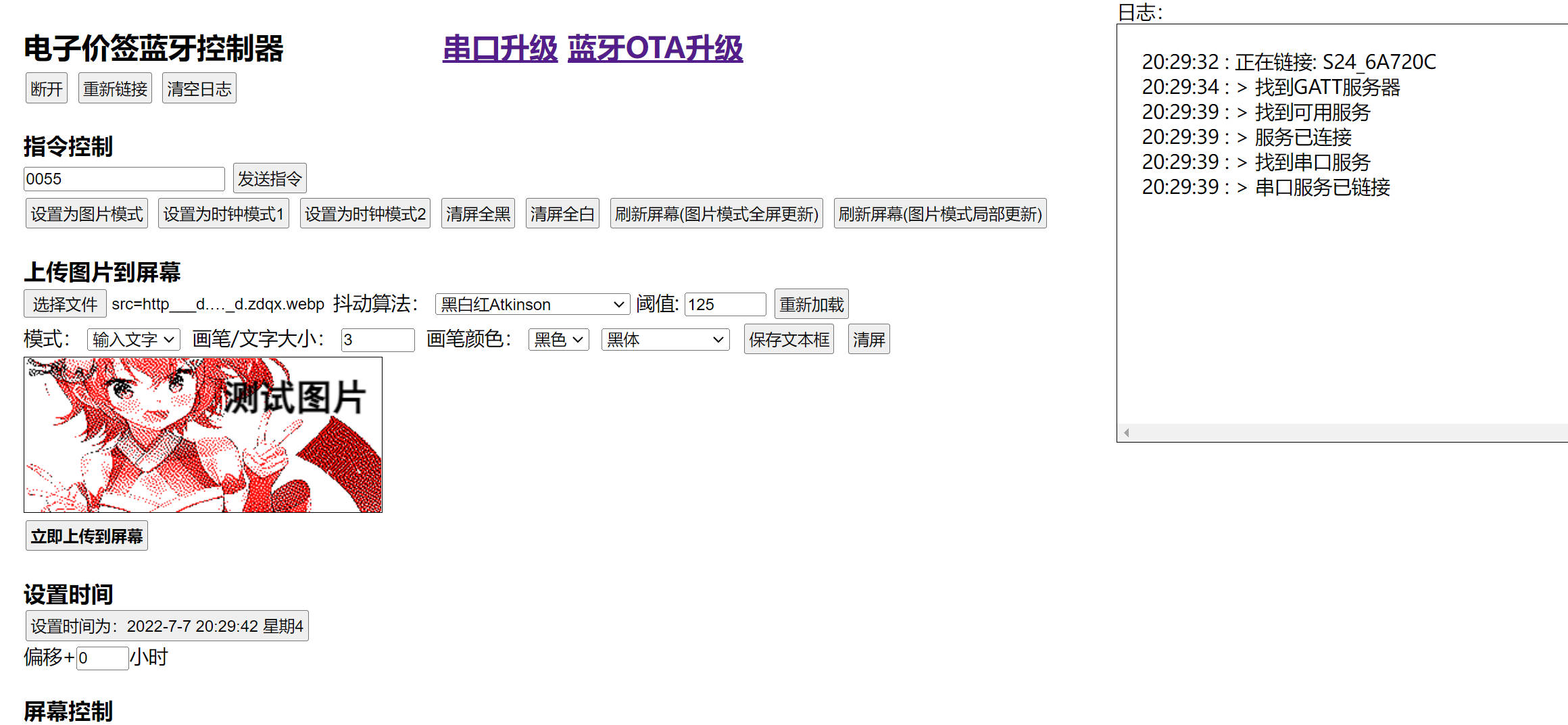Screen dimensions: 1568x725
Task: Choose an image file with 选择文件
Action: pyautogui.click(x=65, y=303)
